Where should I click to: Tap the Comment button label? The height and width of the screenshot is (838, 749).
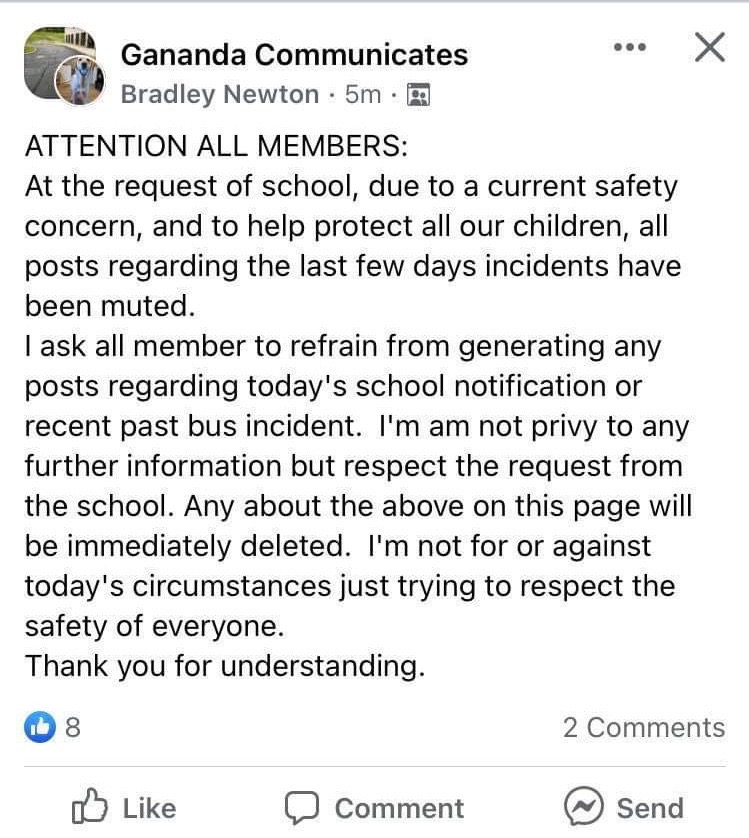coord(399,808)
